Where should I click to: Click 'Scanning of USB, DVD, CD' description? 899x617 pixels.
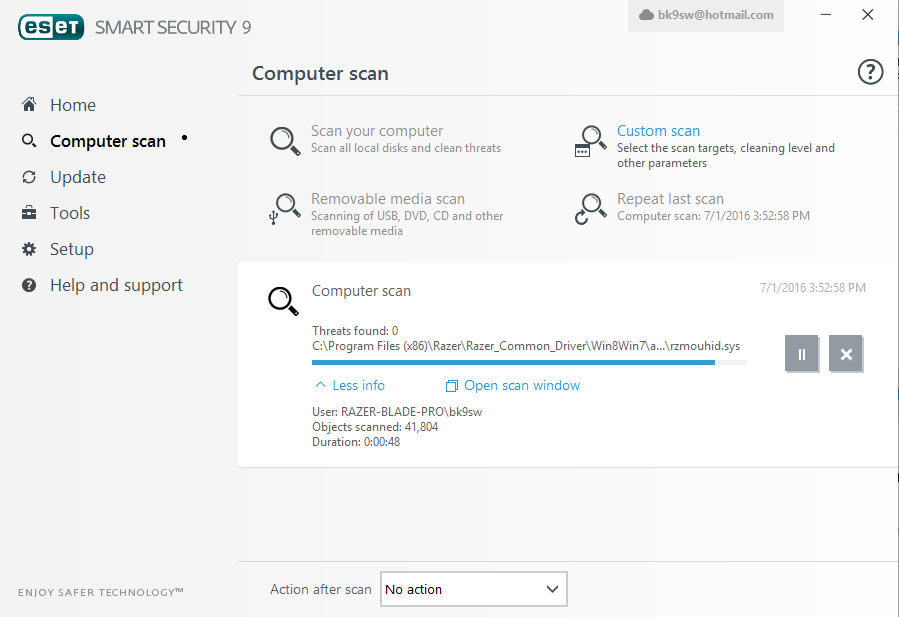click(407, 223)
